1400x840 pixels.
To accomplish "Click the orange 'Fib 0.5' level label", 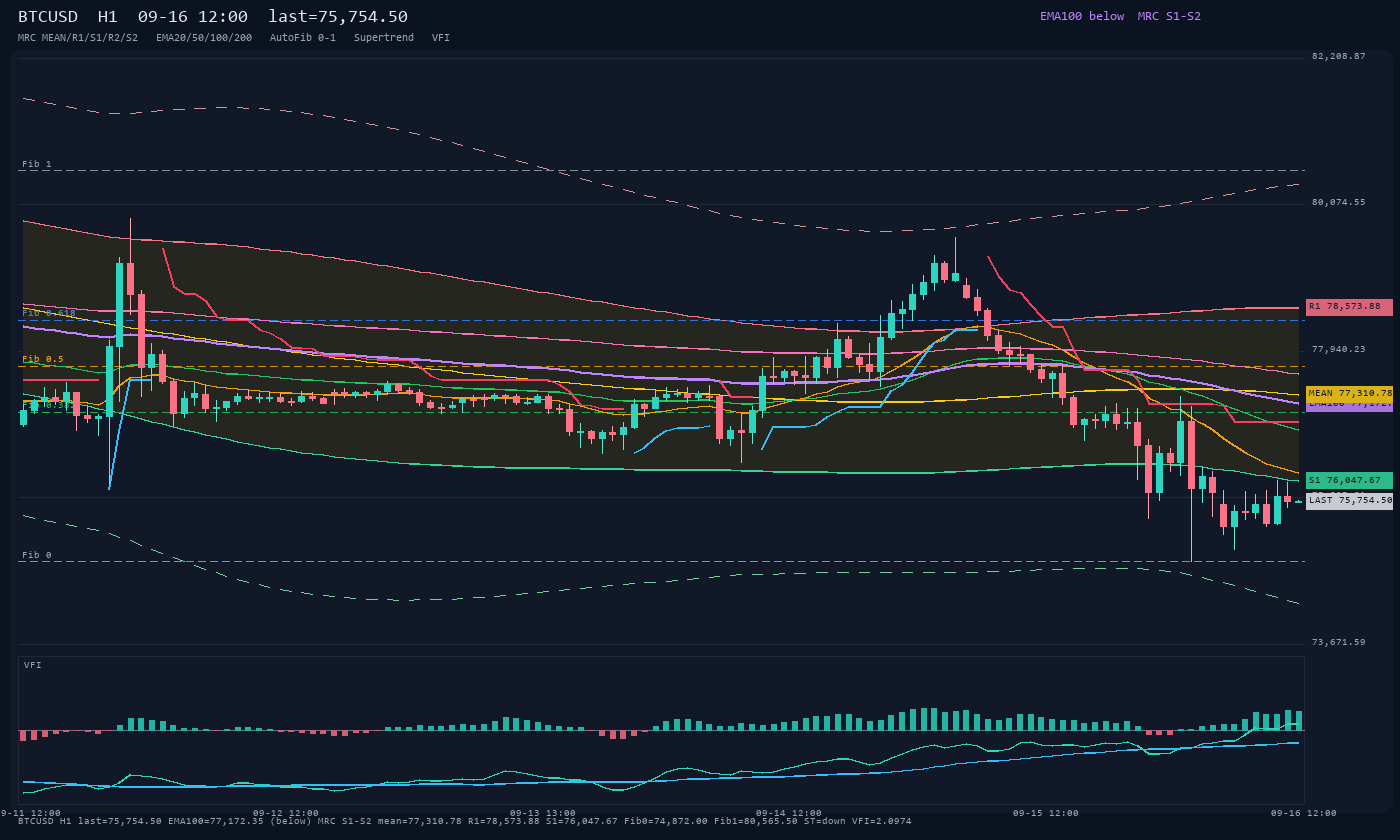I will [43, 359].
